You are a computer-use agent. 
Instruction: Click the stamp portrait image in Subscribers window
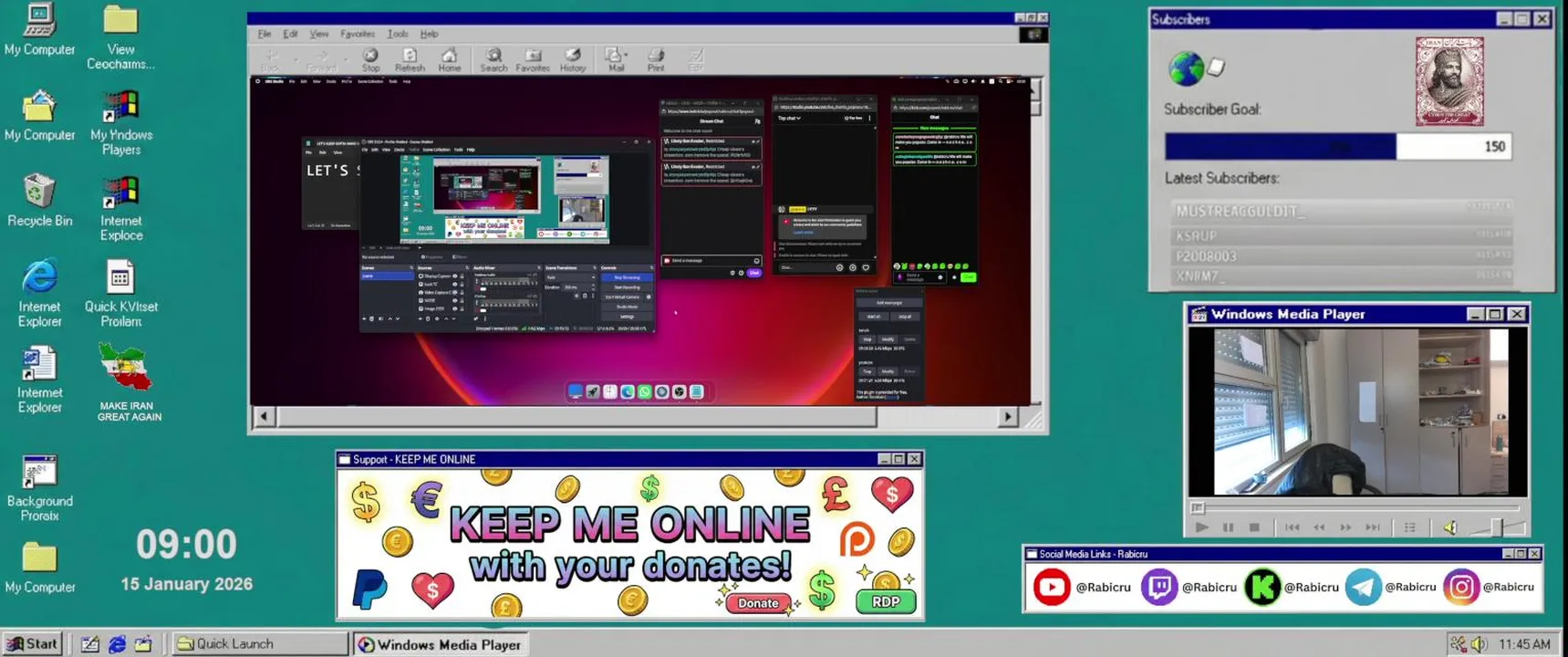[1449, 81]
